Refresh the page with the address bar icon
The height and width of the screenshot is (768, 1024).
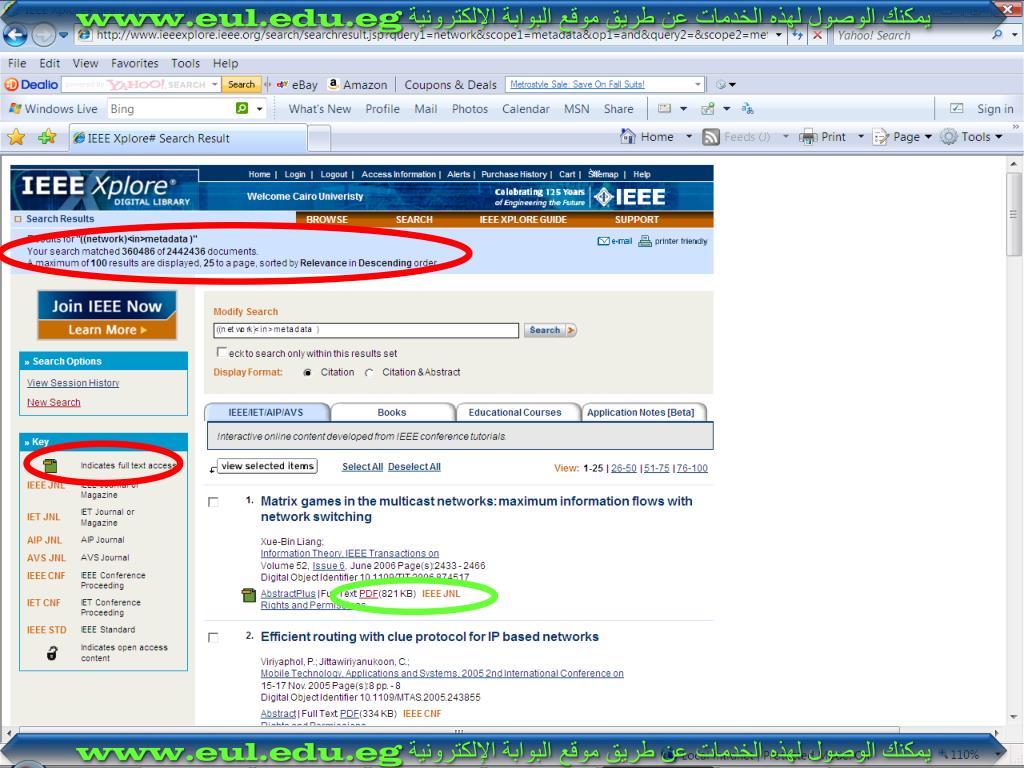(x=797, y=35)
